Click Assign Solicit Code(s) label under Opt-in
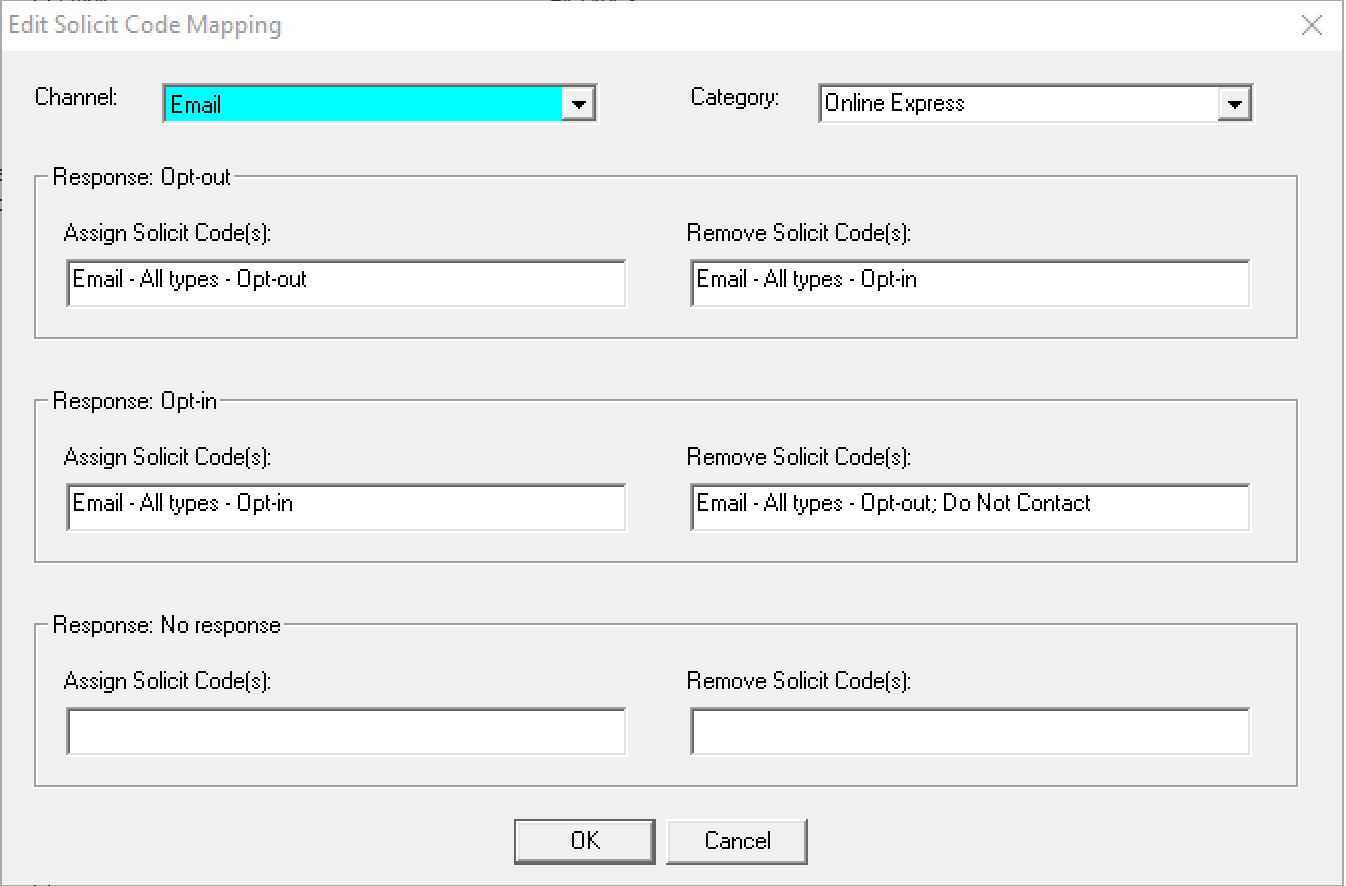This screenshot has height=886, width=1346. (168, 457)
